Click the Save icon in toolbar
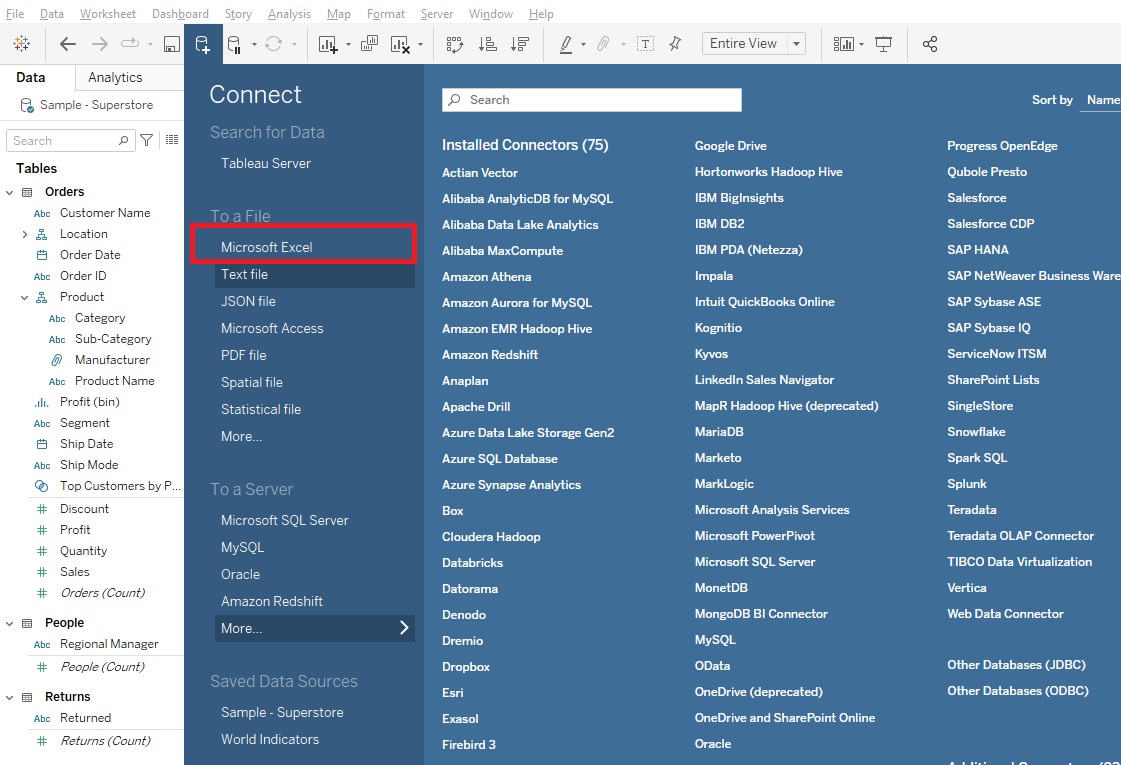Viewport: 1121px width, 765px height. coord(172,44)
